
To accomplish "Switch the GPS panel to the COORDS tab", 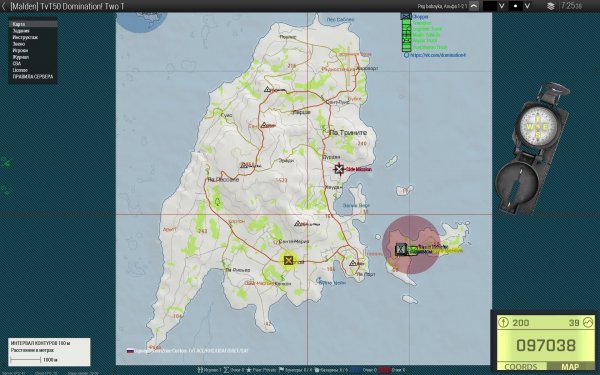I will click(x=521, y=367).
